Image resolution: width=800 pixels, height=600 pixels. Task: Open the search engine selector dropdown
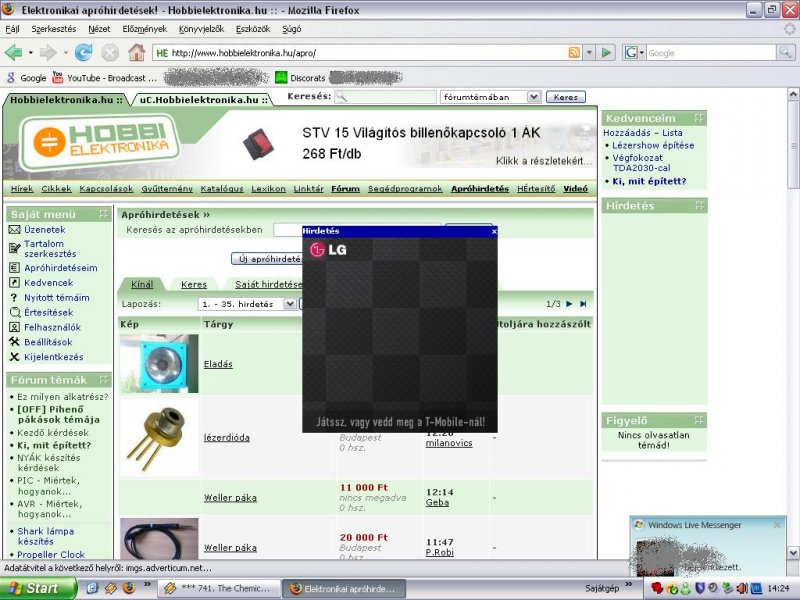[x=635, y=53]
